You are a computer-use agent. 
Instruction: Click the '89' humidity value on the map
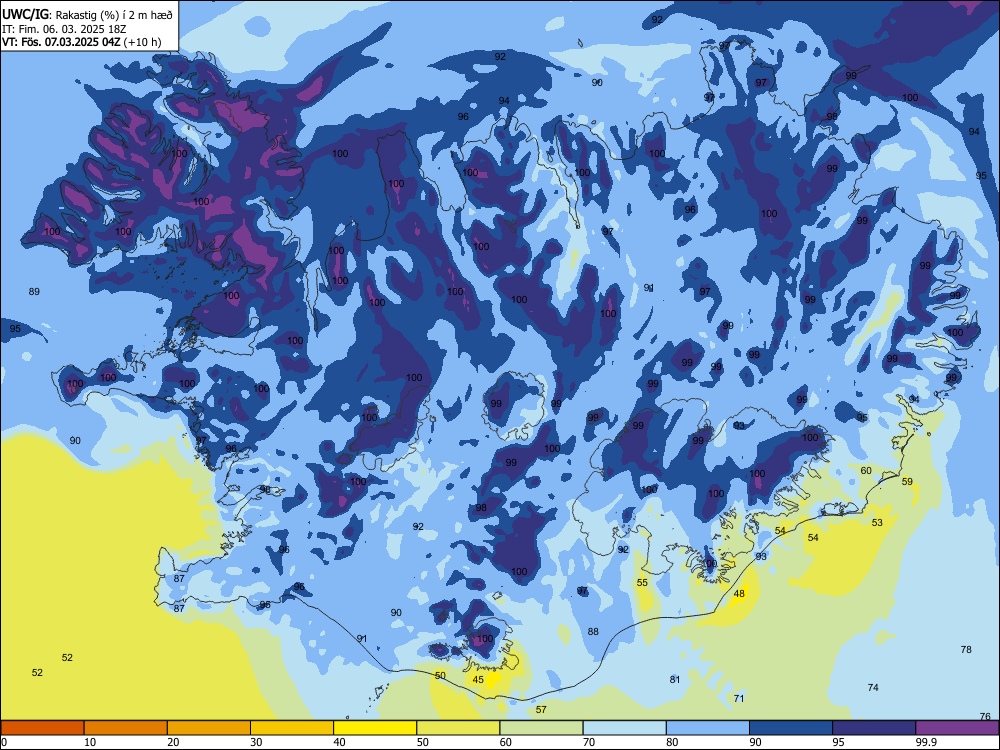point(34,292)
